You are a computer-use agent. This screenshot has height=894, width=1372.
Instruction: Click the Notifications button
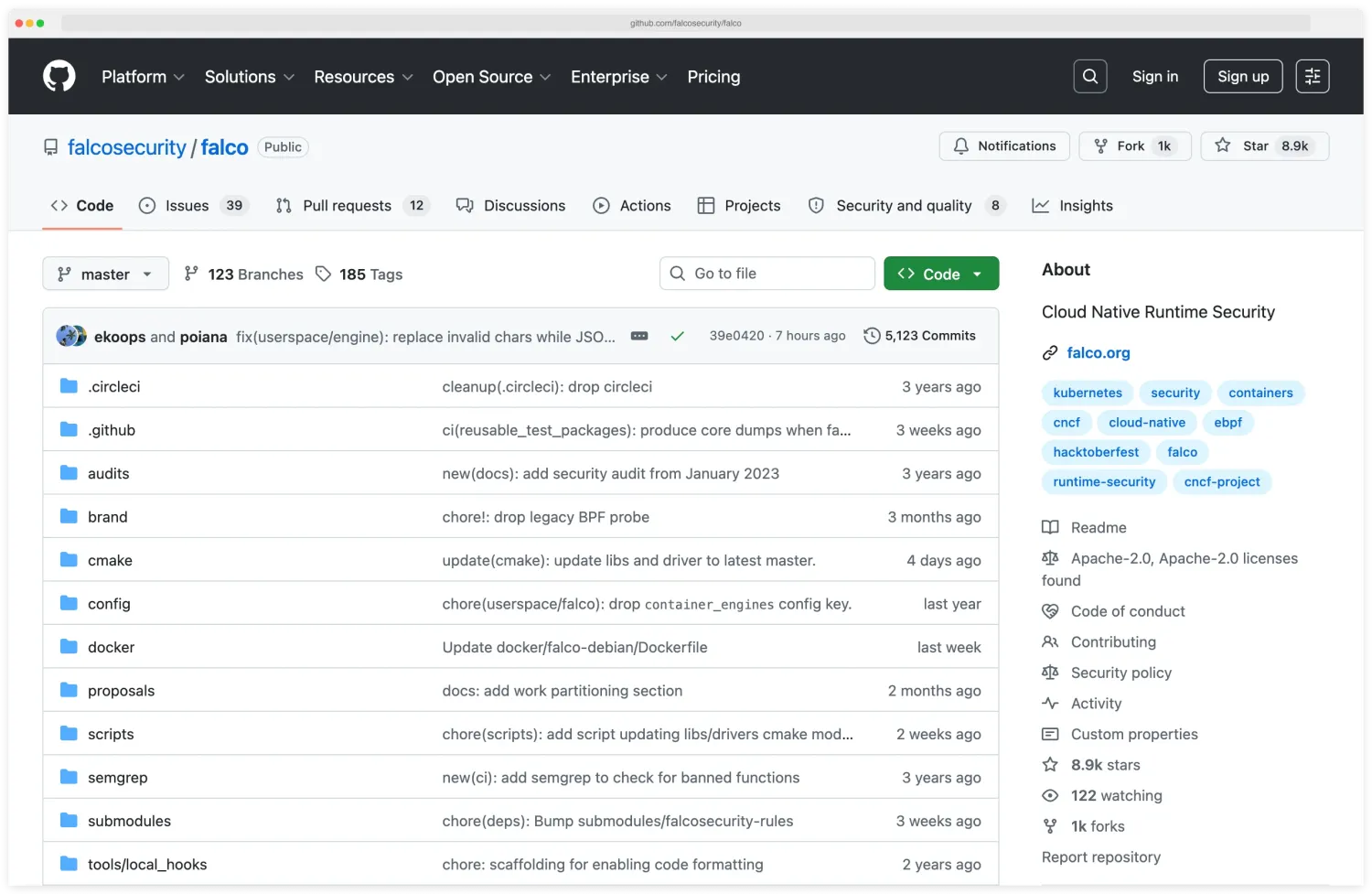1004,146
